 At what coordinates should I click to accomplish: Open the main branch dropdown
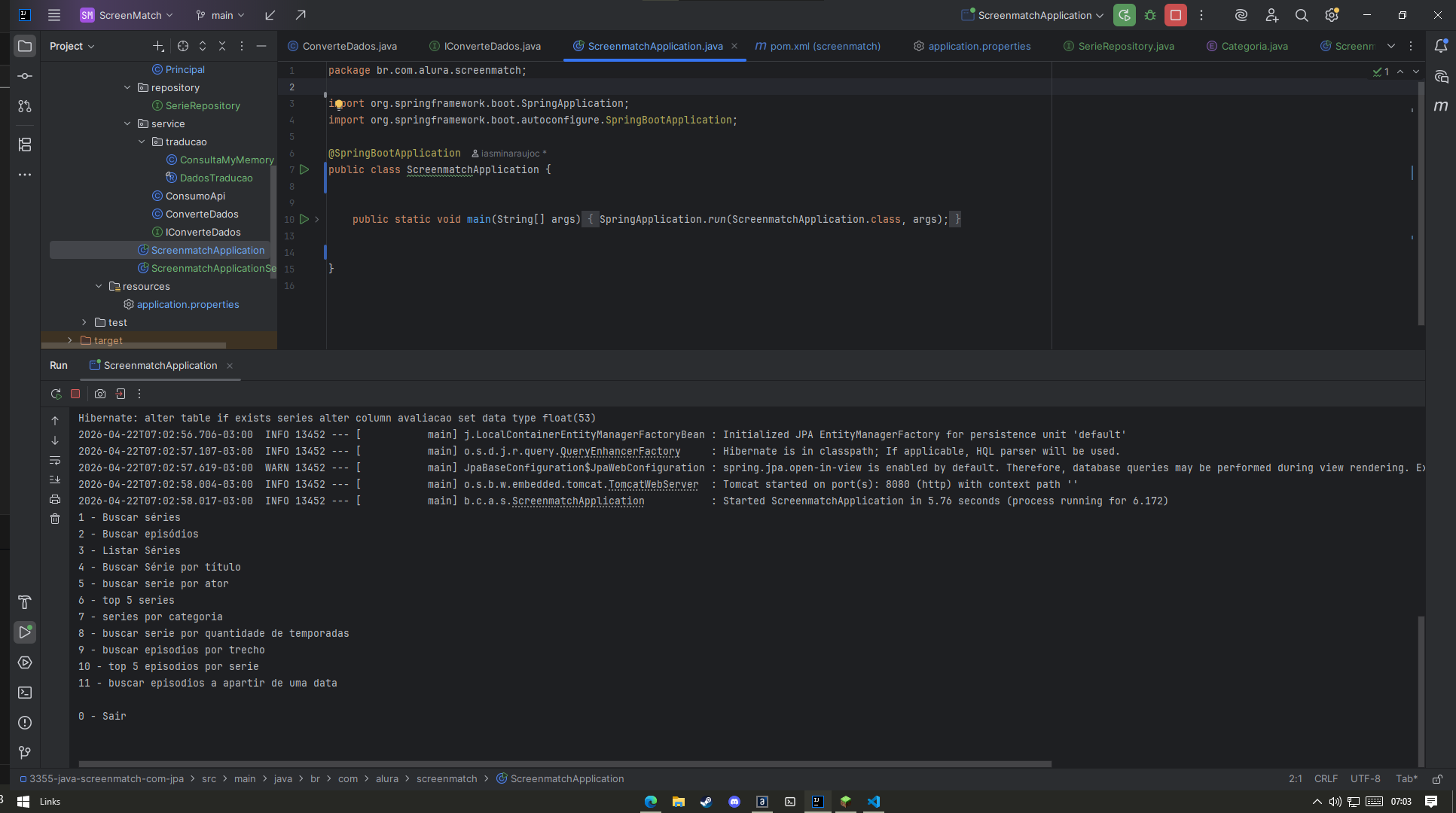221,15
